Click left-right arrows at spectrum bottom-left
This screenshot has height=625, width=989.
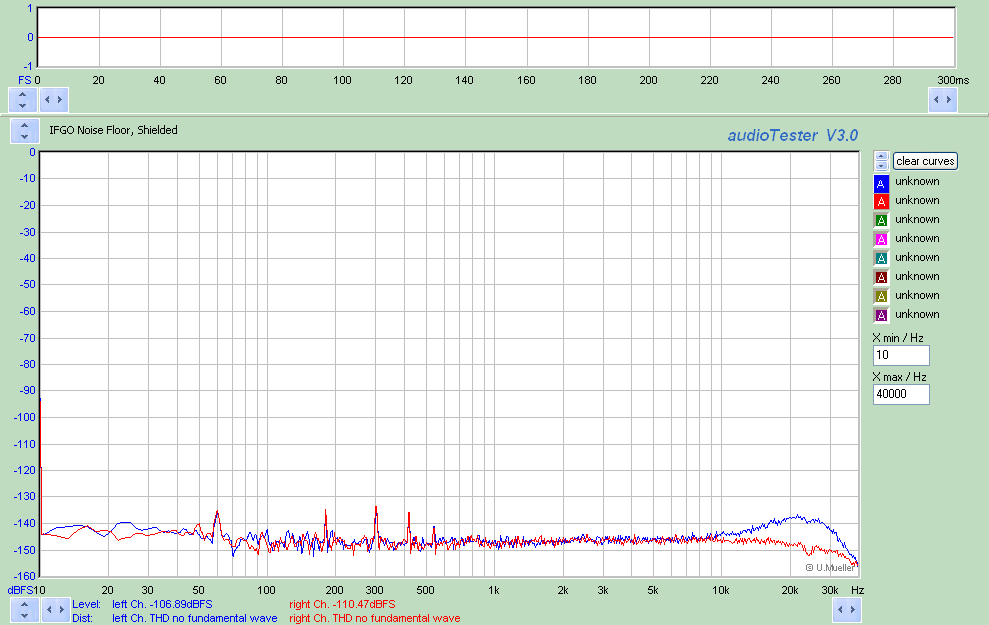point(54,609)
